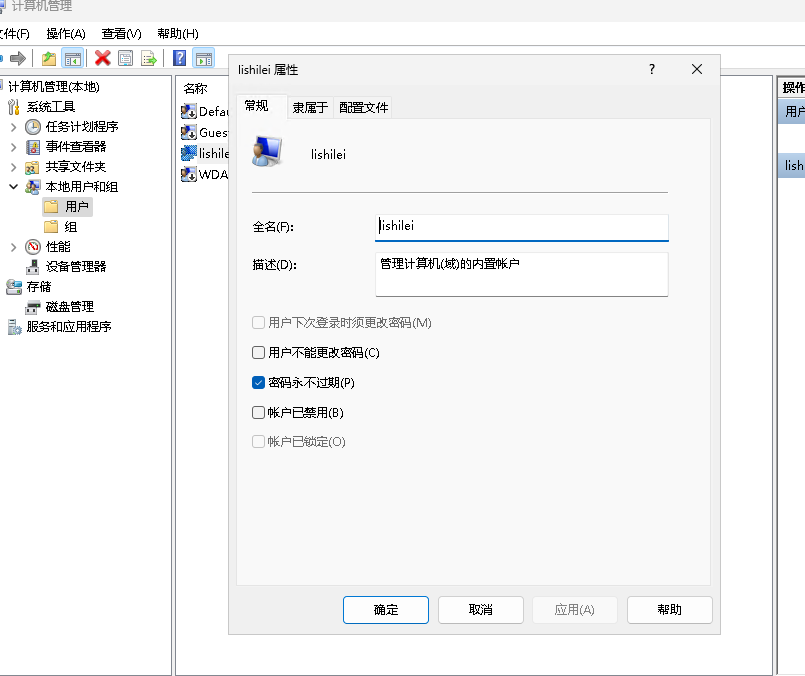The height and width of the screenshot is (676, 805).
Task: Check 用户不能更改密码 checkbox
Action: [x=259, y=353]
